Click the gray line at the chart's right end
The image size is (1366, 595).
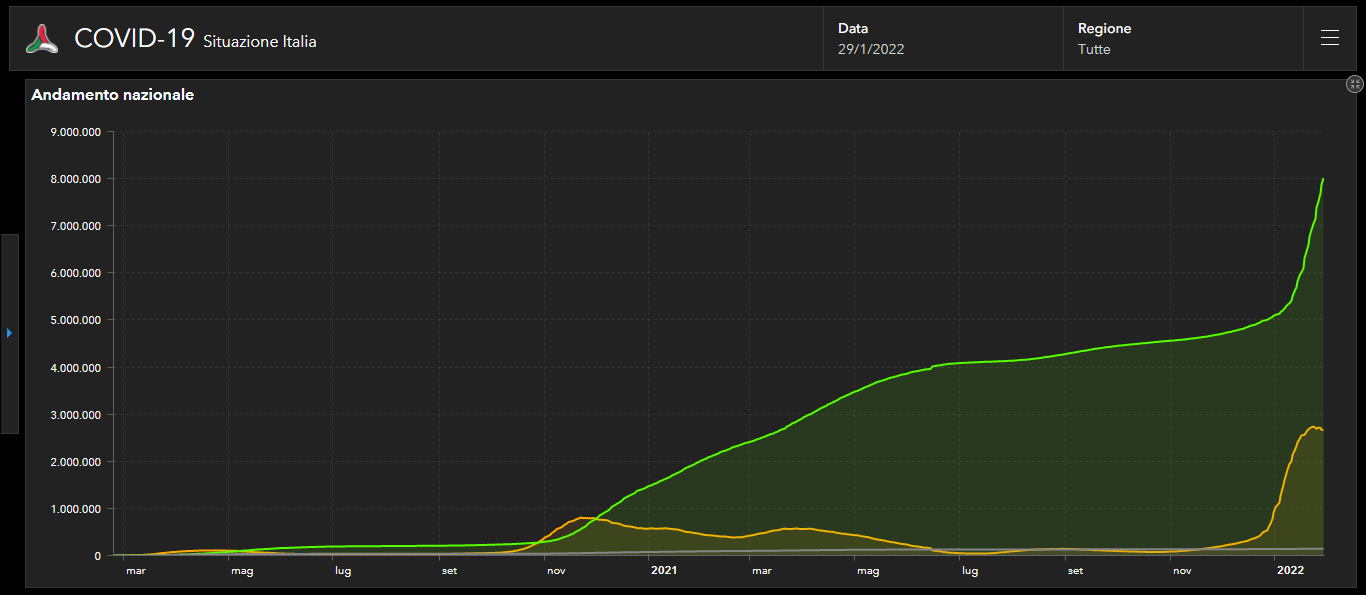1320,548
